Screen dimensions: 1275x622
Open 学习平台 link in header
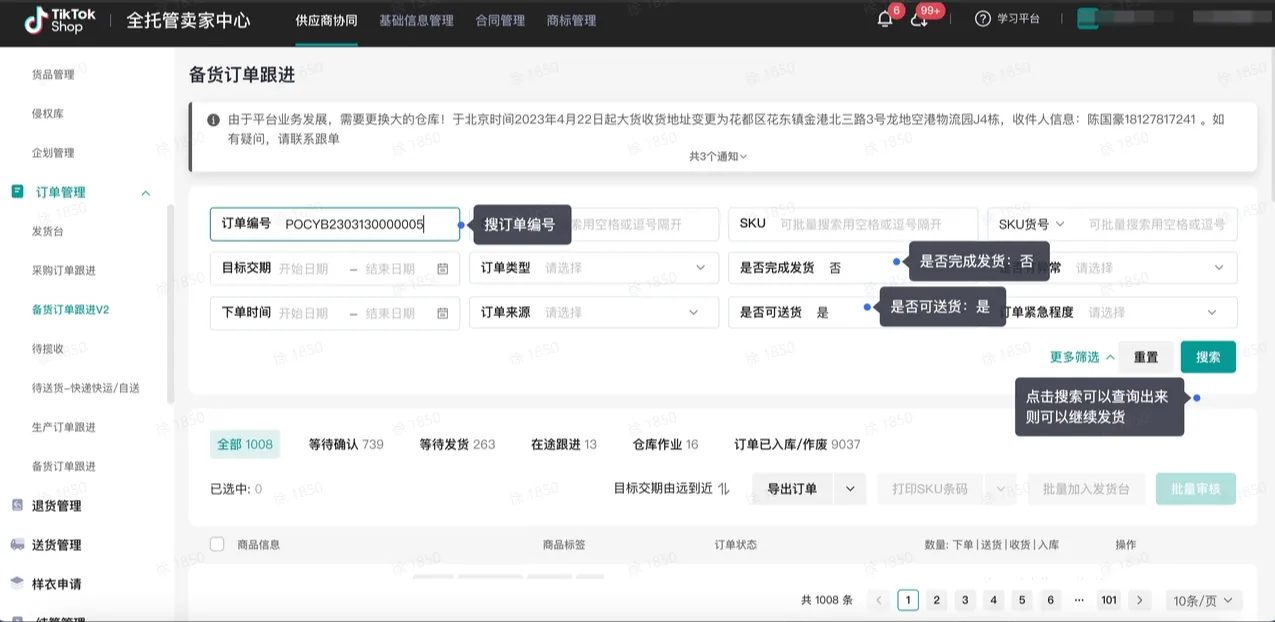coord(1018,19)
